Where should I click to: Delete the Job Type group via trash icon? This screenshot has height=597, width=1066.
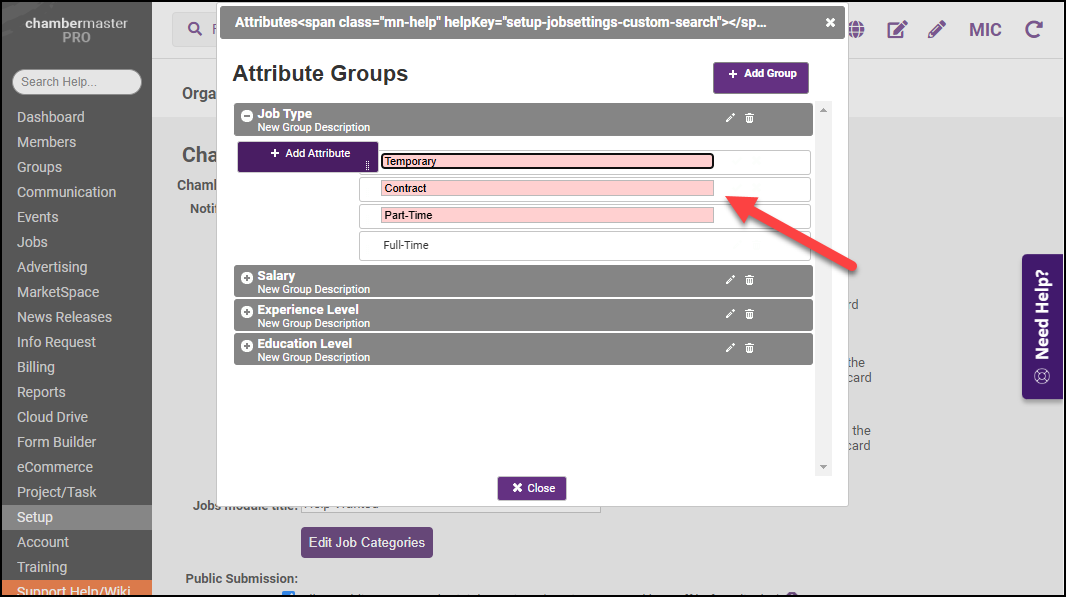(x=750, y=118)
